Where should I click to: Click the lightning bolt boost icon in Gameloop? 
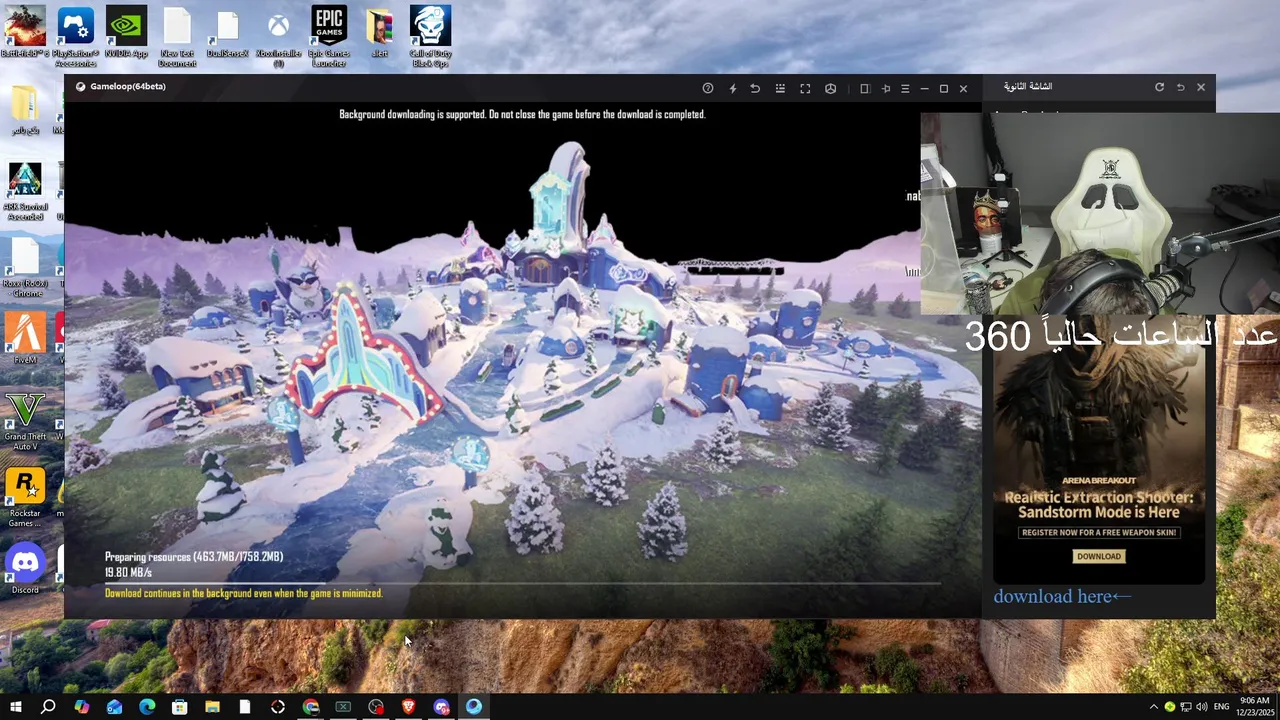coord(733,88)
